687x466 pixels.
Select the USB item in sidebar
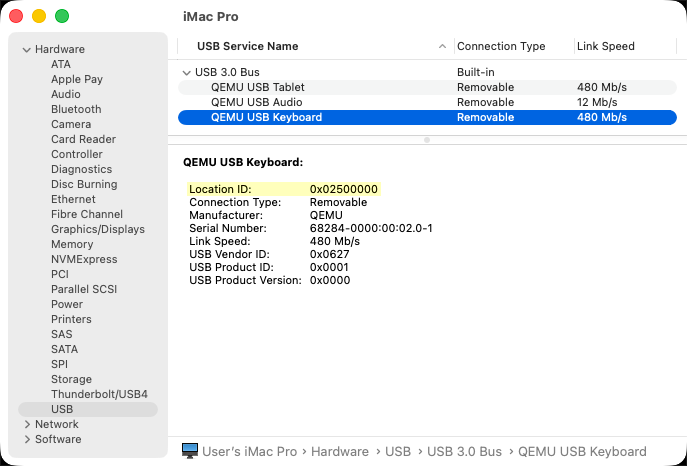pos(88,409)
